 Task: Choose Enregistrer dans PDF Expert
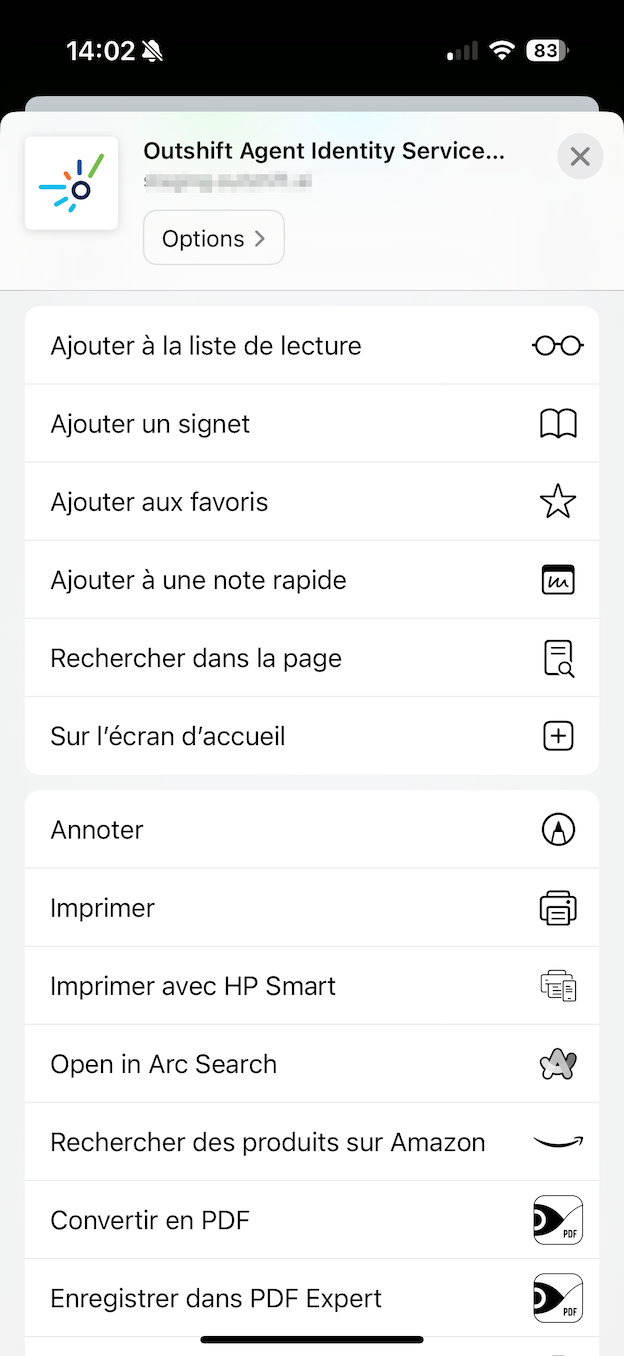click(216, 1297)
